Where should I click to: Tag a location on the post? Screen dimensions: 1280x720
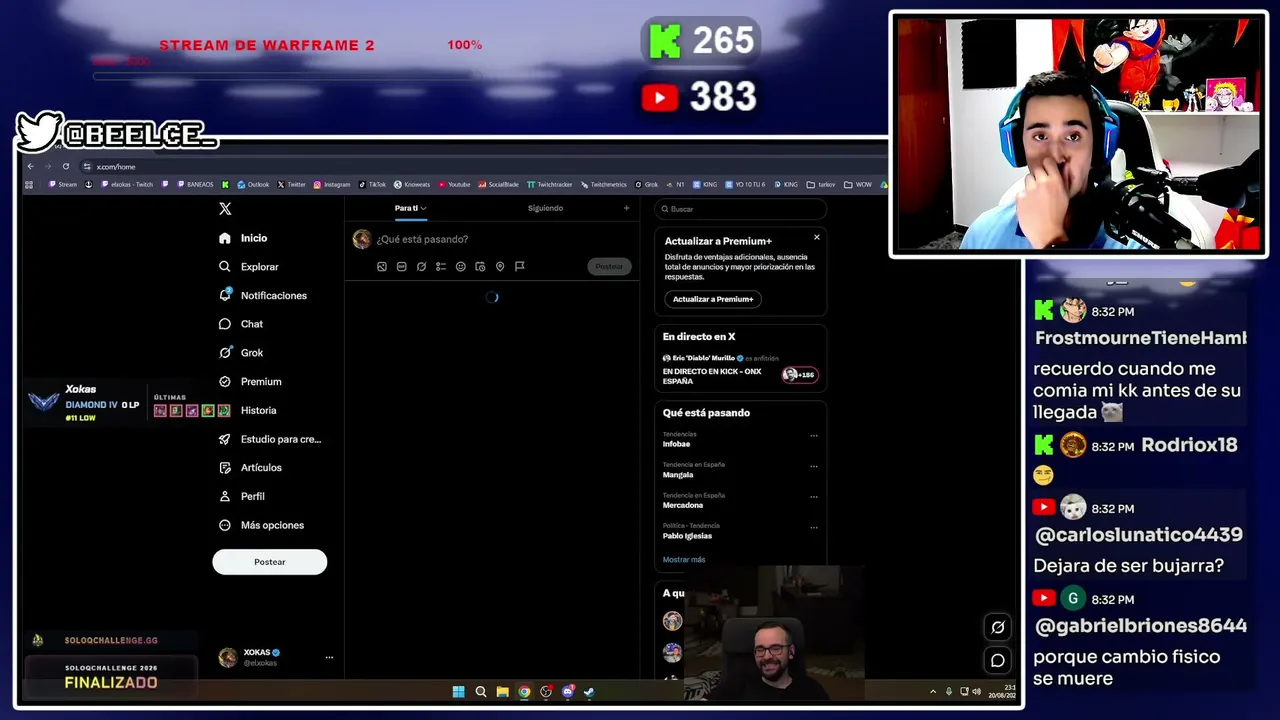[500, 267]
